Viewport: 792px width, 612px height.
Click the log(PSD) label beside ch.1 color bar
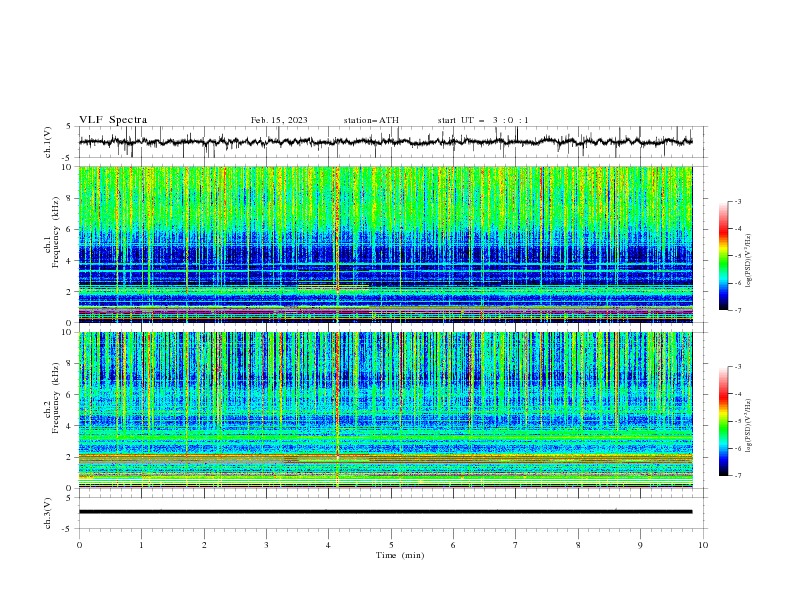[749, 261]
